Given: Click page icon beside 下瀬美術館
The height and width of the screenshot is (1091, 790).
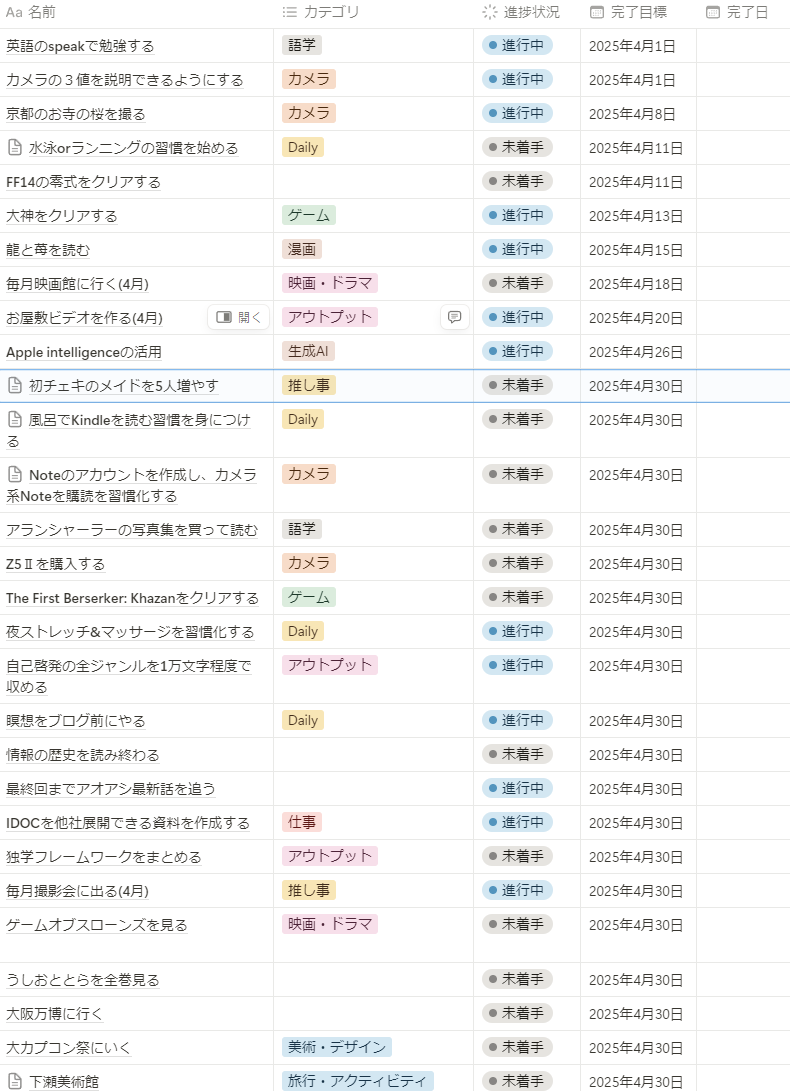Looking at the screenshot, I should tap(15, 1081).
